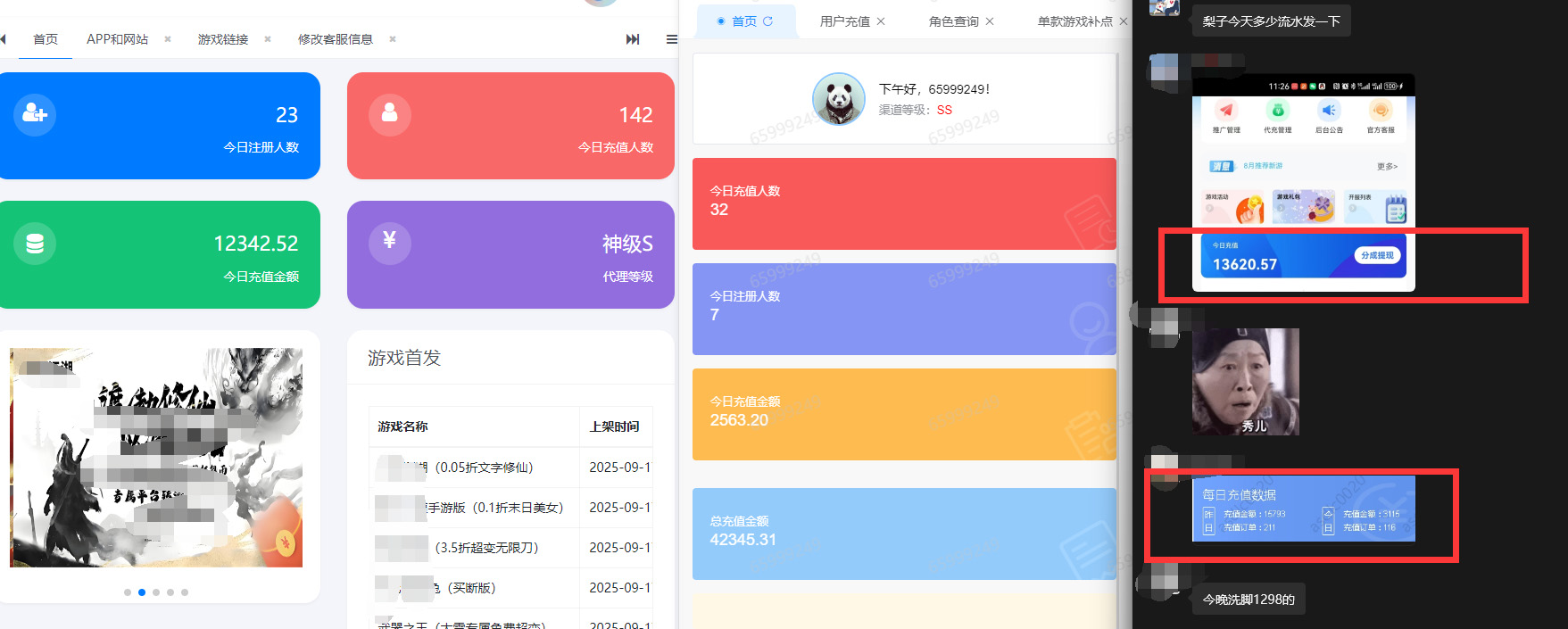The height and width of the screenshot is (629, 1568).
Task: Click the 12342.52 recharge amount value
Action: [x=255, y=244]
